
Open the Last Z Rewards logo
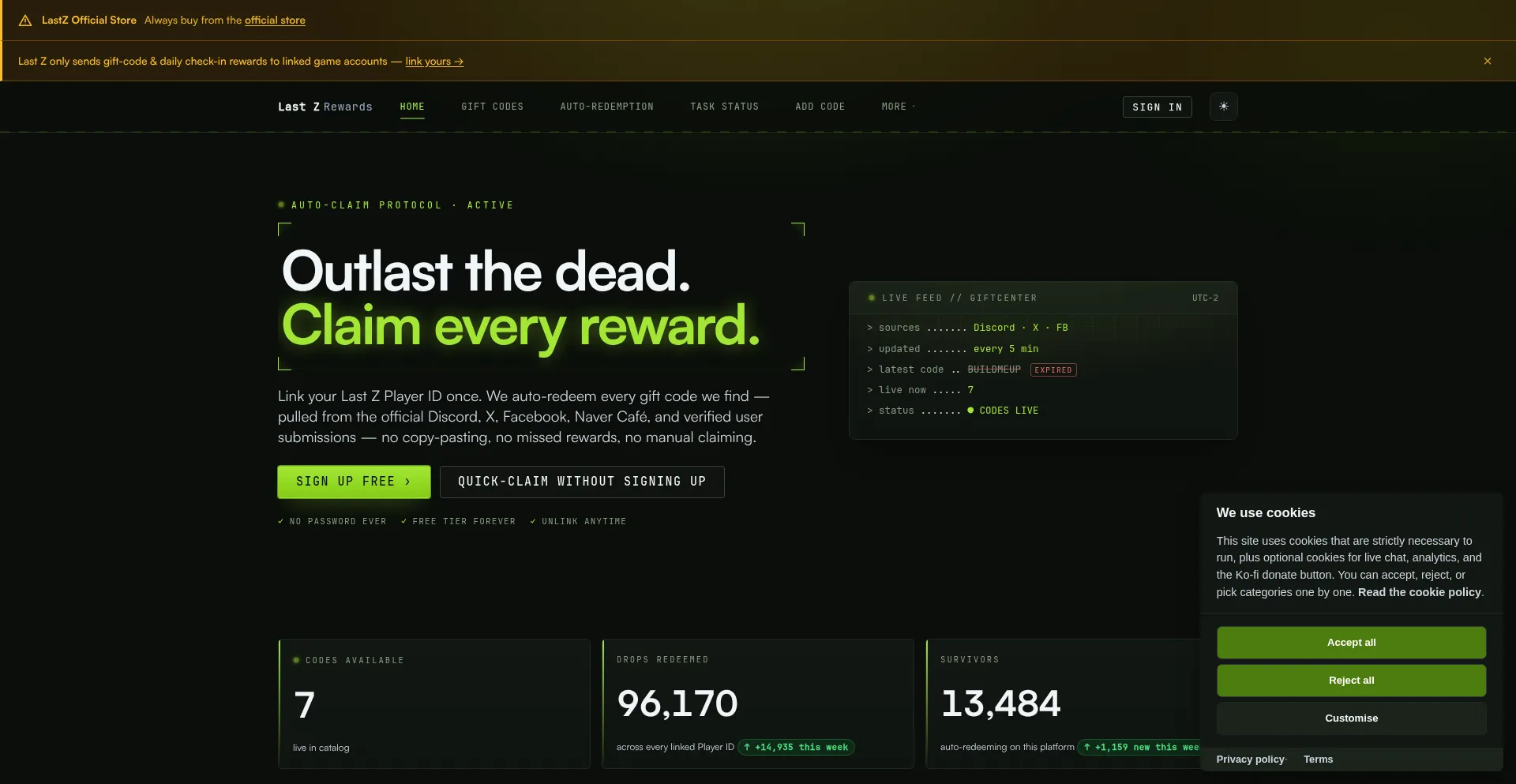point(325,107)
